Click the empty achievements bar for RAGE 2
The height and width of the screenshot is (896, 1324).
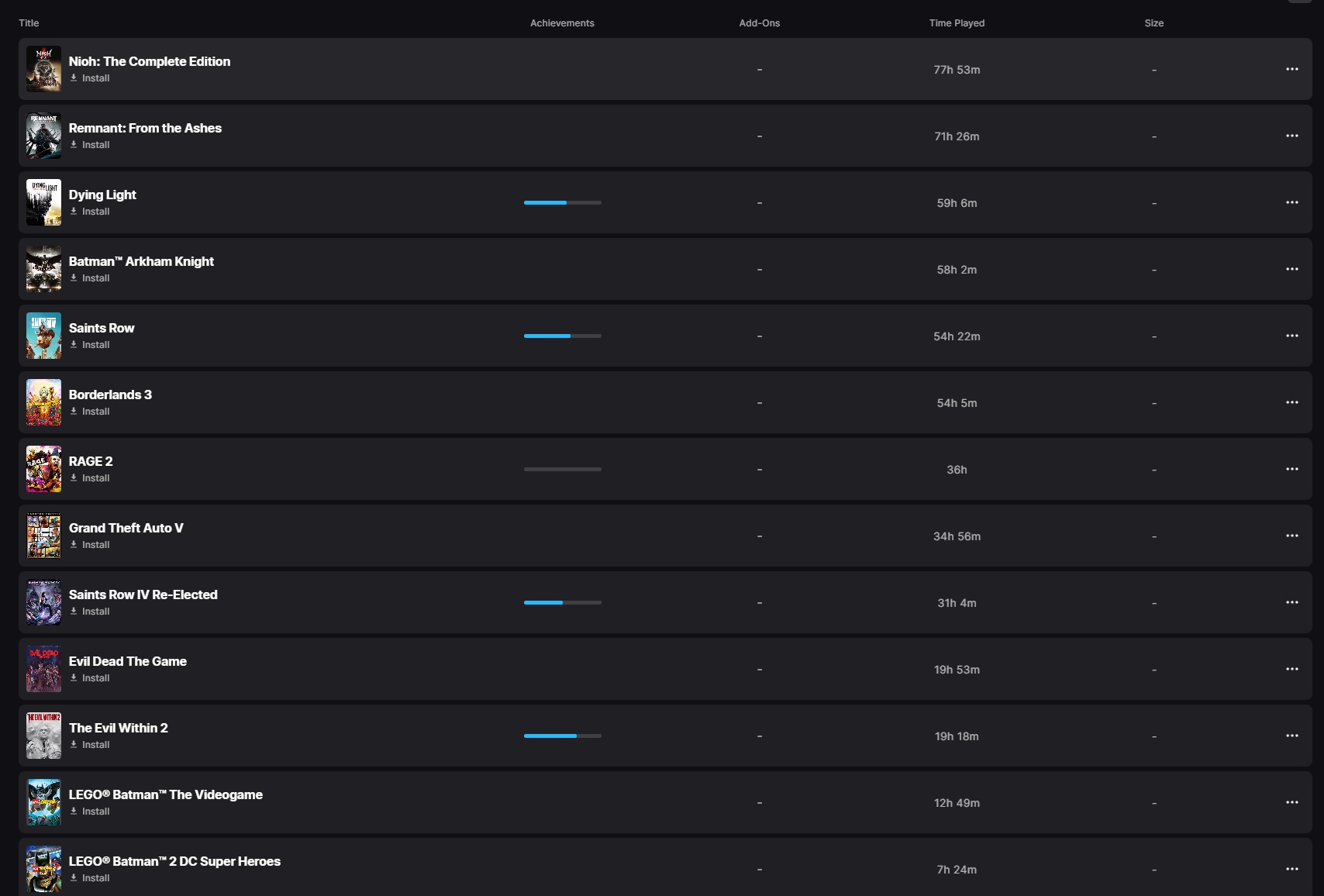pyautogui.click(x=563, y=469)
